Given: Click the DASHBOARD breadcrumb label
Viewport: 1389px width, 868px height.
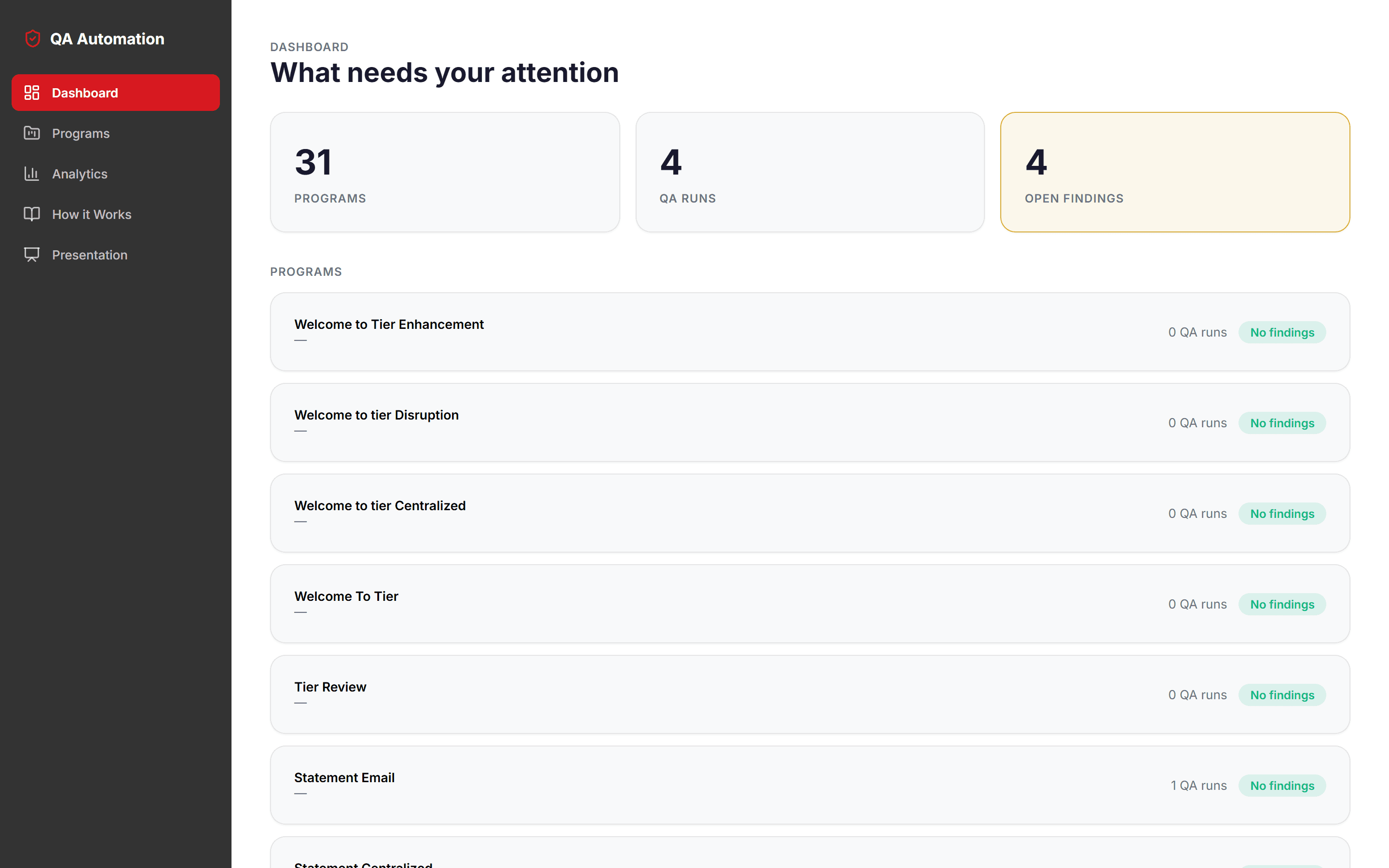Looking at the screenshot, I should click(309, 47).
